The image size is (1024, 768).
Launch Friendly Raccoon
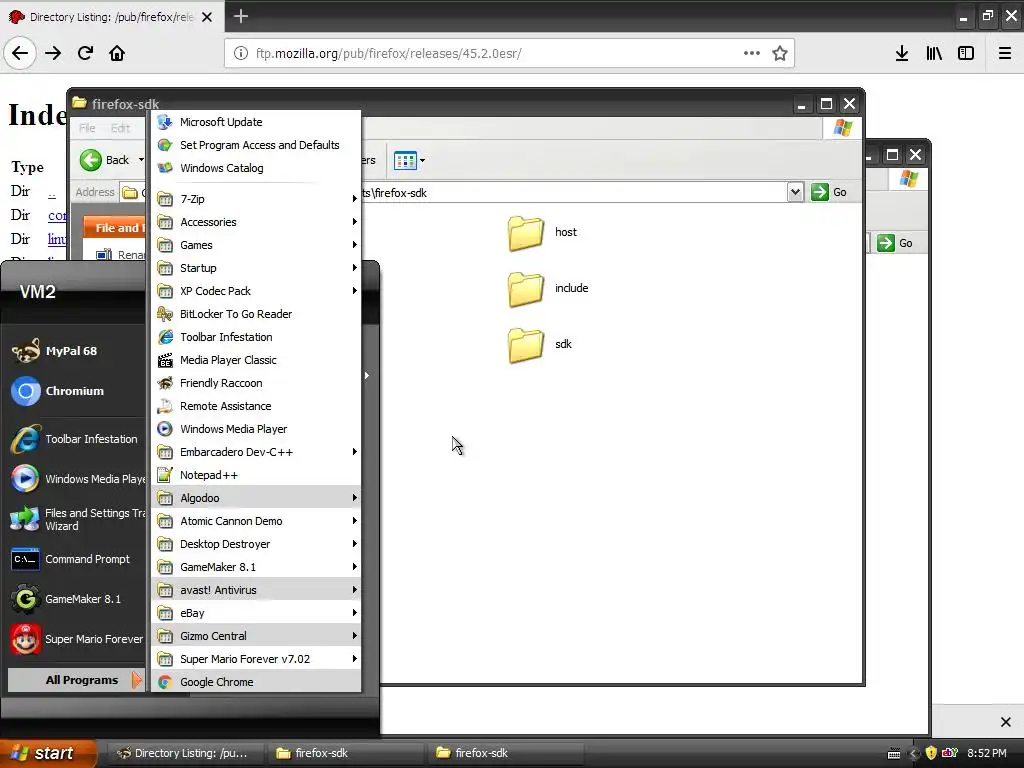point(256,383)
